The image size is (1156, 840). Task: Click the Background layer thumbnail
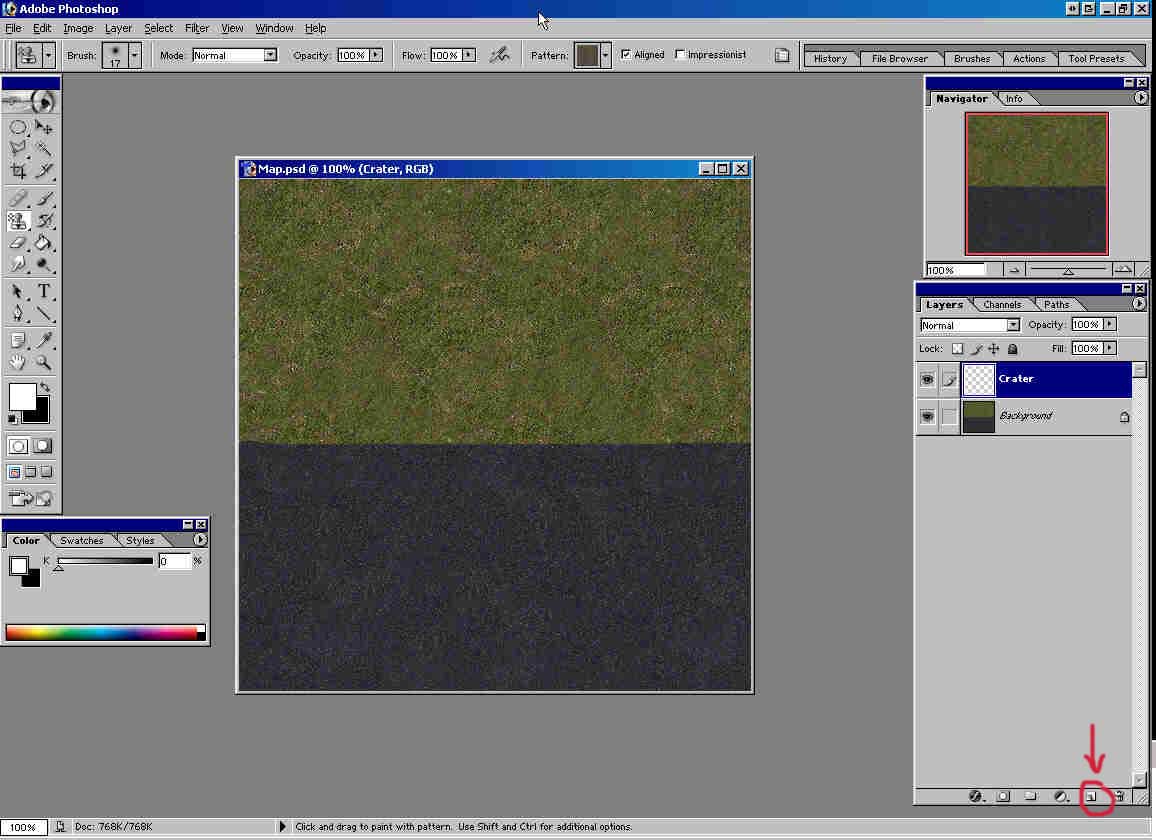pos(978,417)
